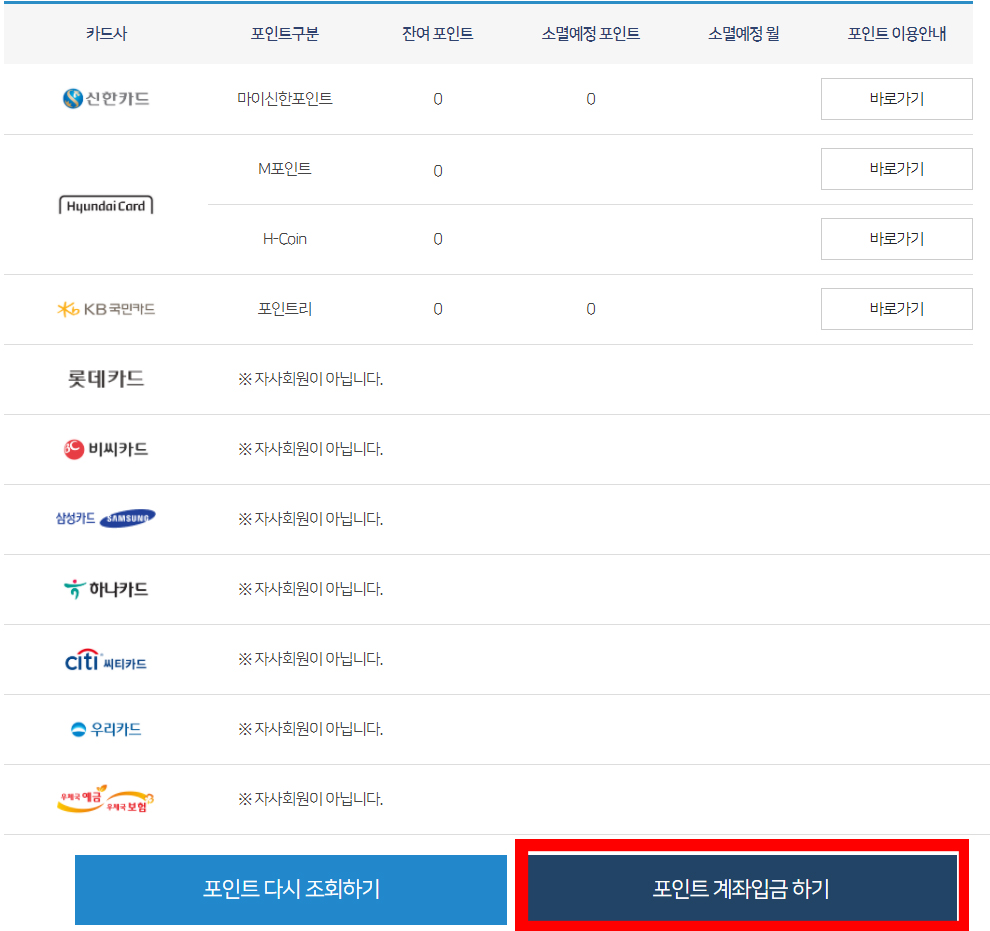Click the 삼성카드 Samsung logo
The height and width of the screenshot is (931, 990).
[106, 518]
